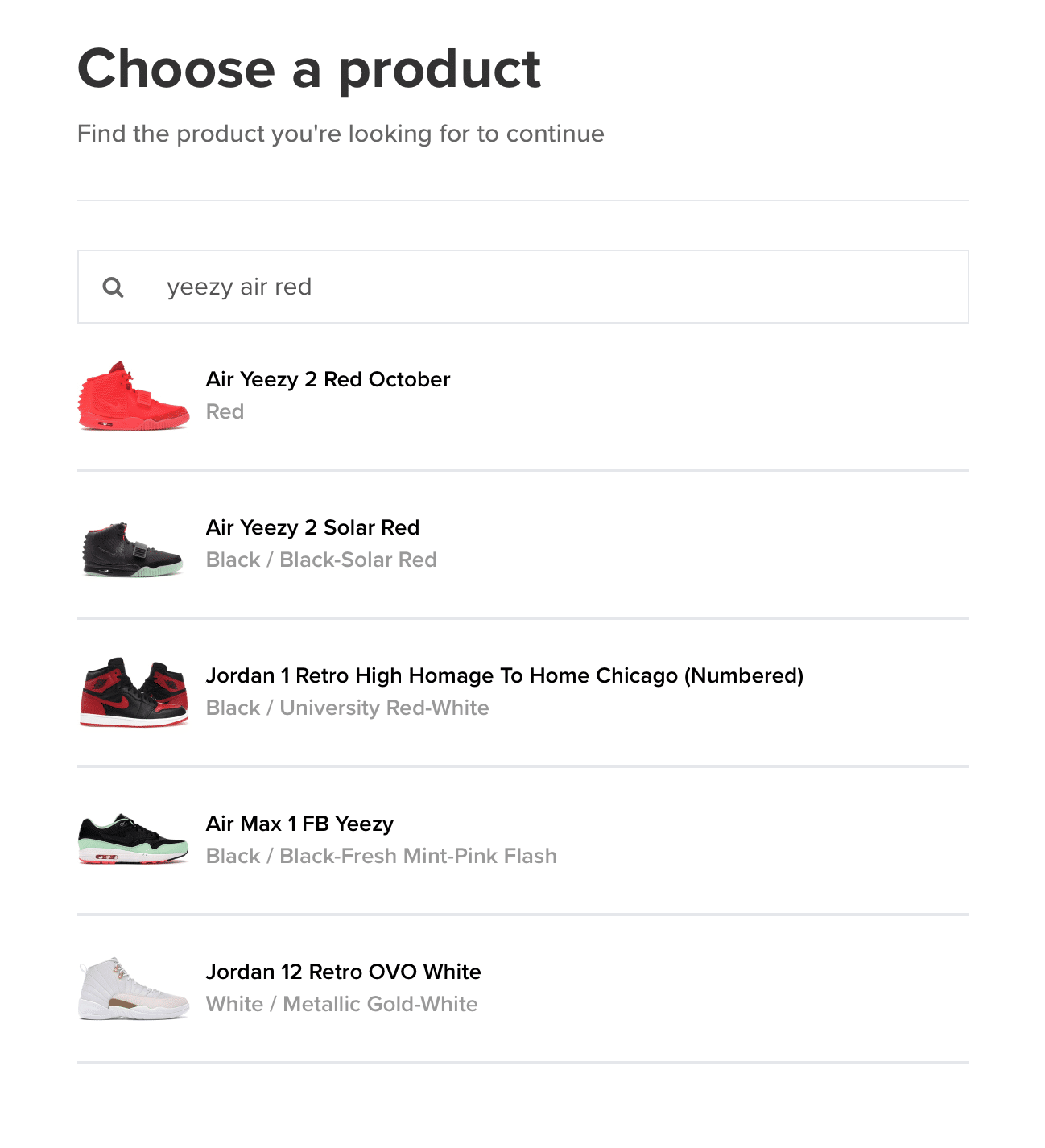Select the Air Yeezy 2 Red October product
Viewport: 1045px width, 1148px height.
click(x=327, y=379)
